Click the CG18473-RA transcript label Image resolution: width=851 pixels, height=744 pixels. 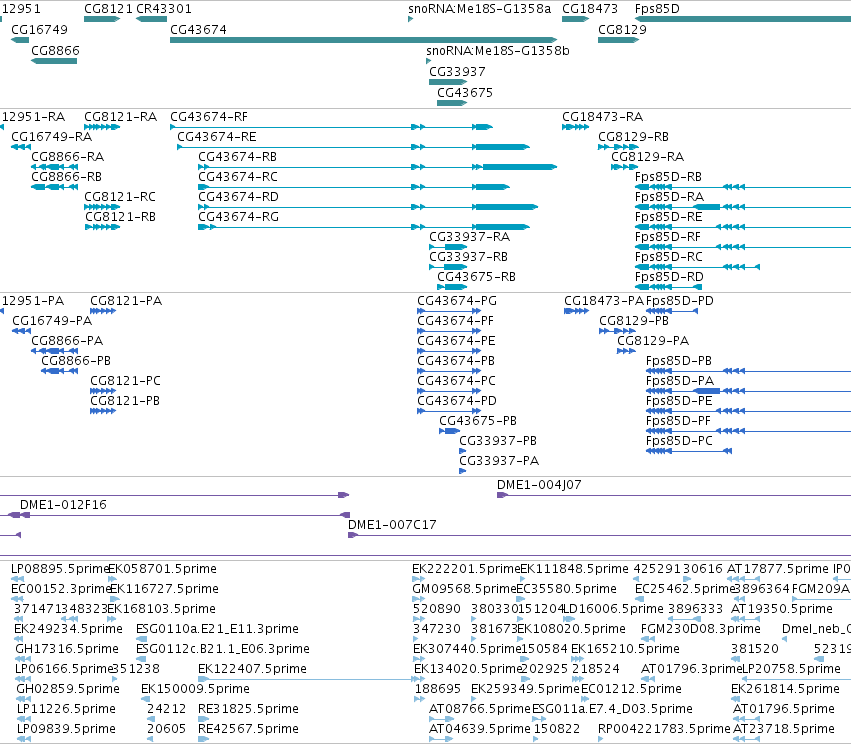point(602,117)
